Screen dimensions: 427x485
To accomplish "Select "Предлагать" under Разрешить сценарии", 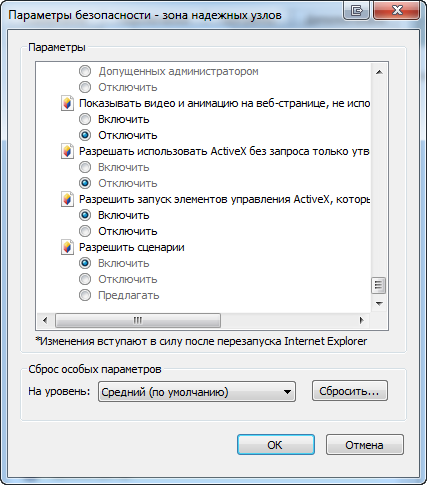I will pos(85,295).
